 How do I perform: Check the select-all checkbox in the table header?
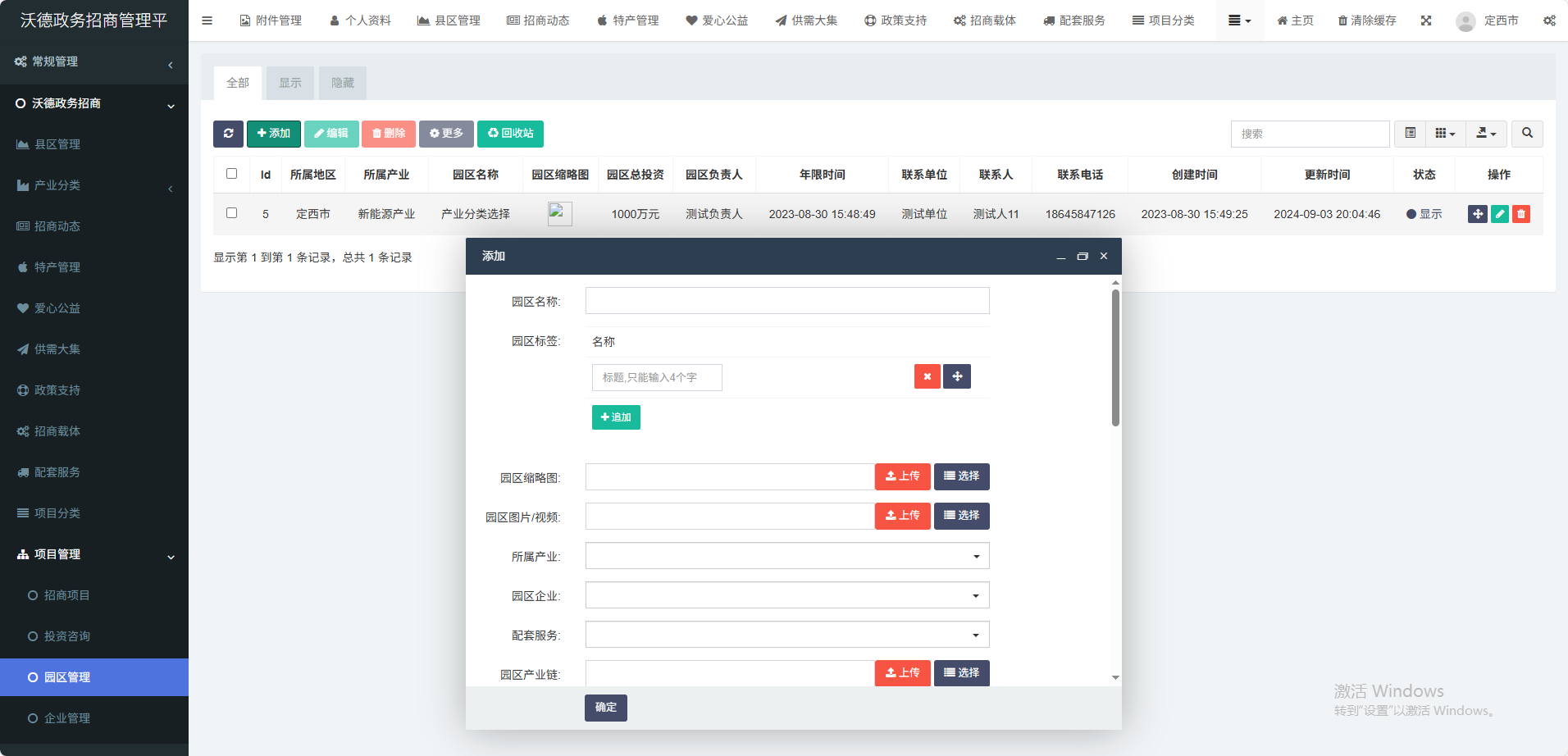231,174
